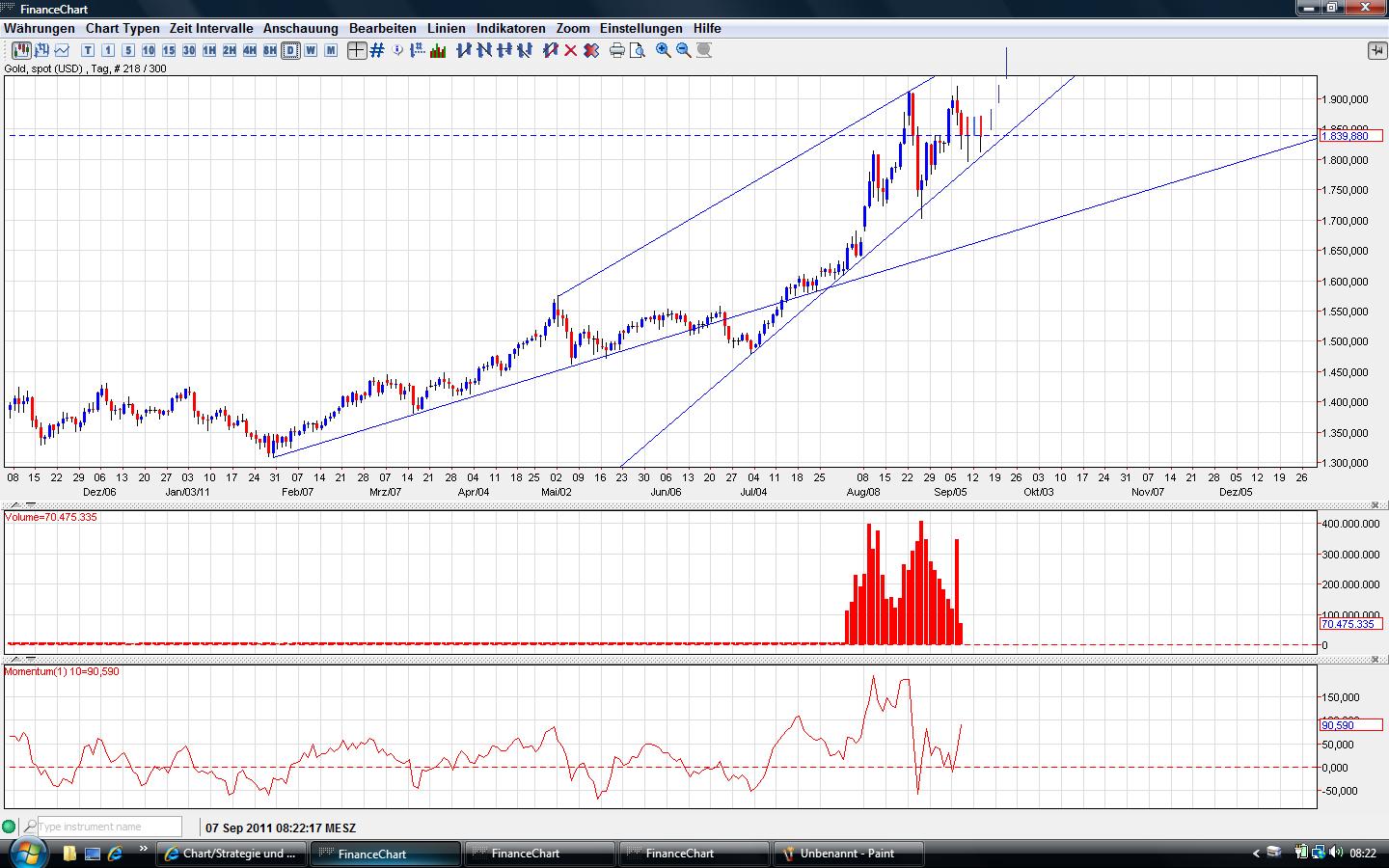Open the Zoom menu
This screenshot has height=868, width=1389.
(x=573, y=28)
